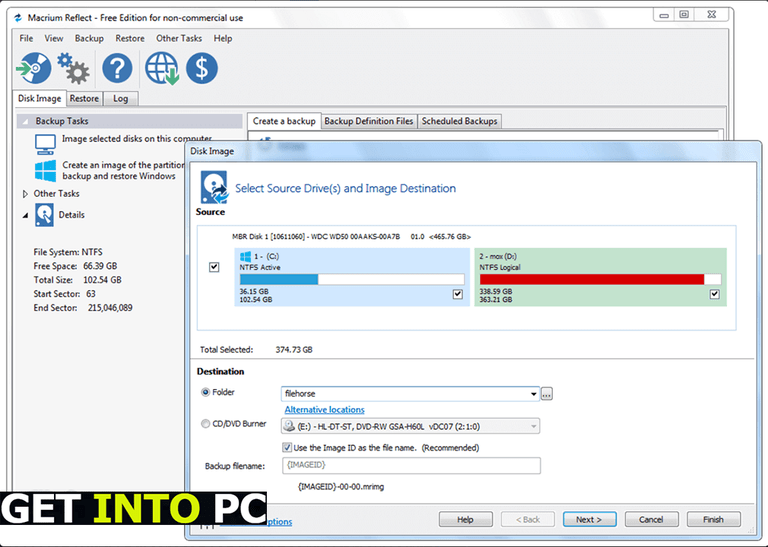
Task: Open the Restore menu
Action: pyautogui.click(x=130, y=38)
